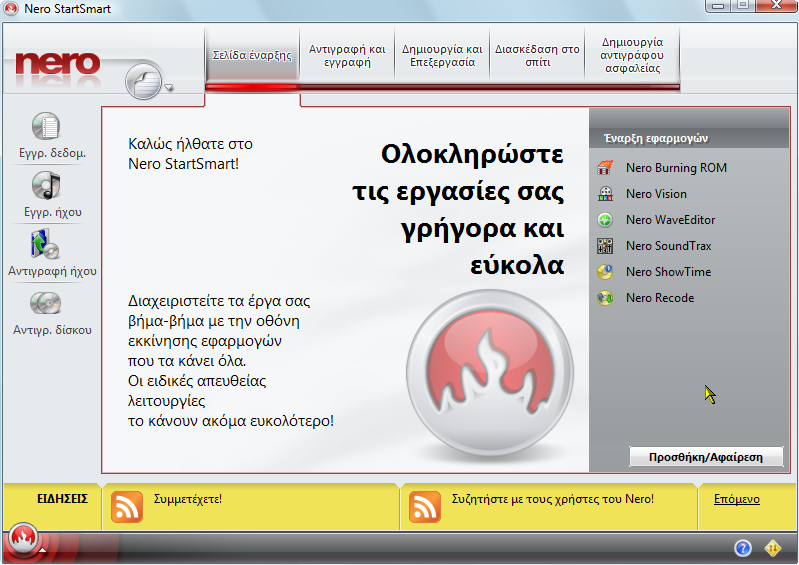Click the RSS icon beside Συζητήστε με τους χρήστες
Viewport: 799px width, 565px height.
pyautogui.click(x=424, y=507)
